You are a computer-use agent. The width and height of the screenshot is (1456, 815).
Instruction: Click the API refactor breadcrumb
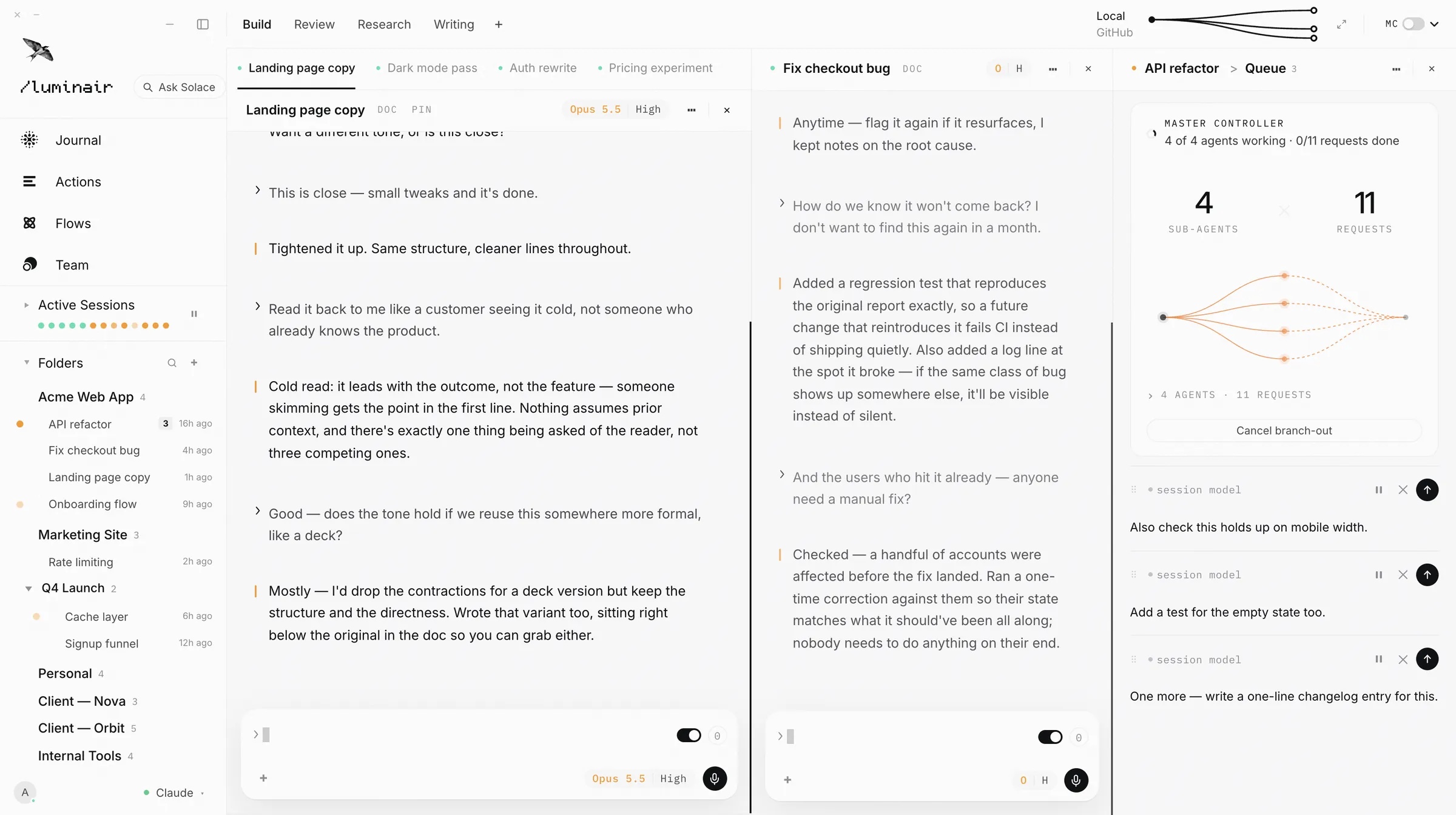1181,69
